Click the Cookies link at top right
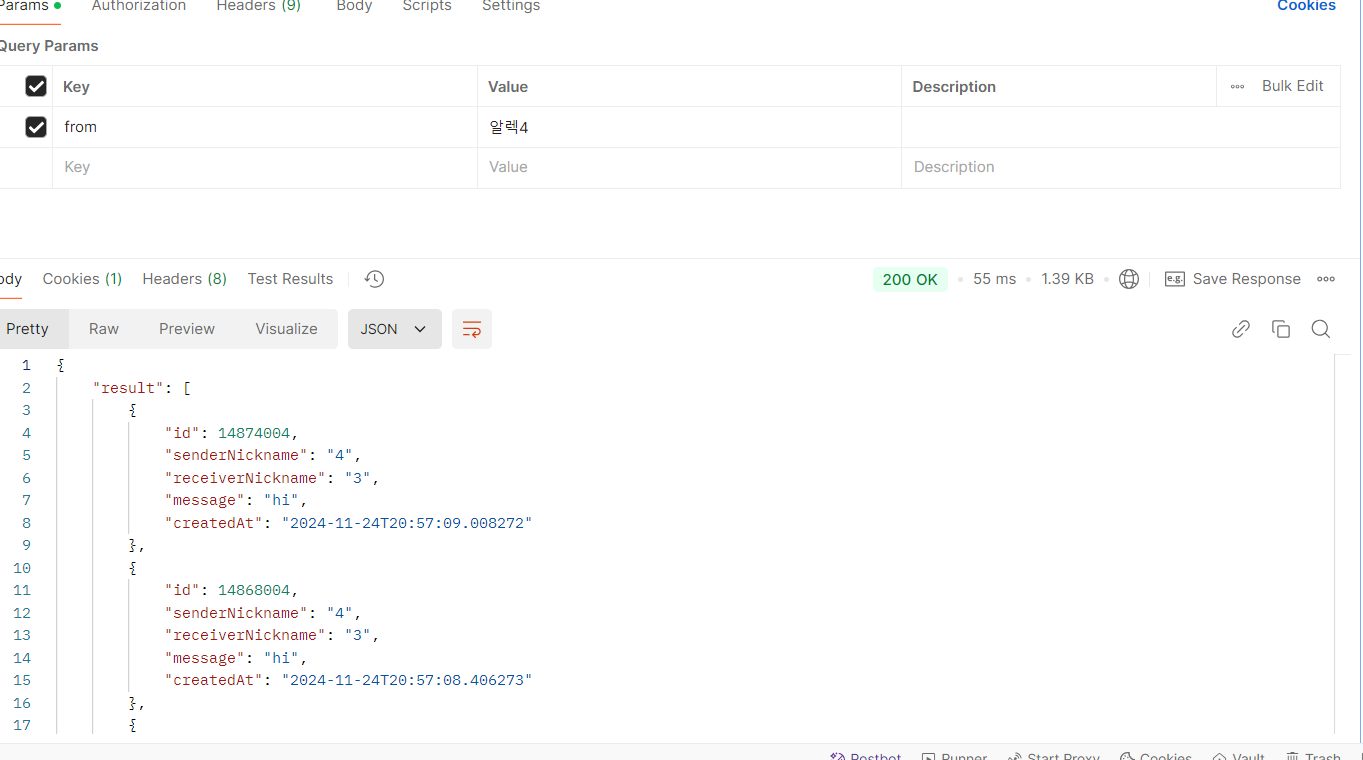Viewport: 1363px width, 760px height. pyautogui.click(x=1306, y=6)
